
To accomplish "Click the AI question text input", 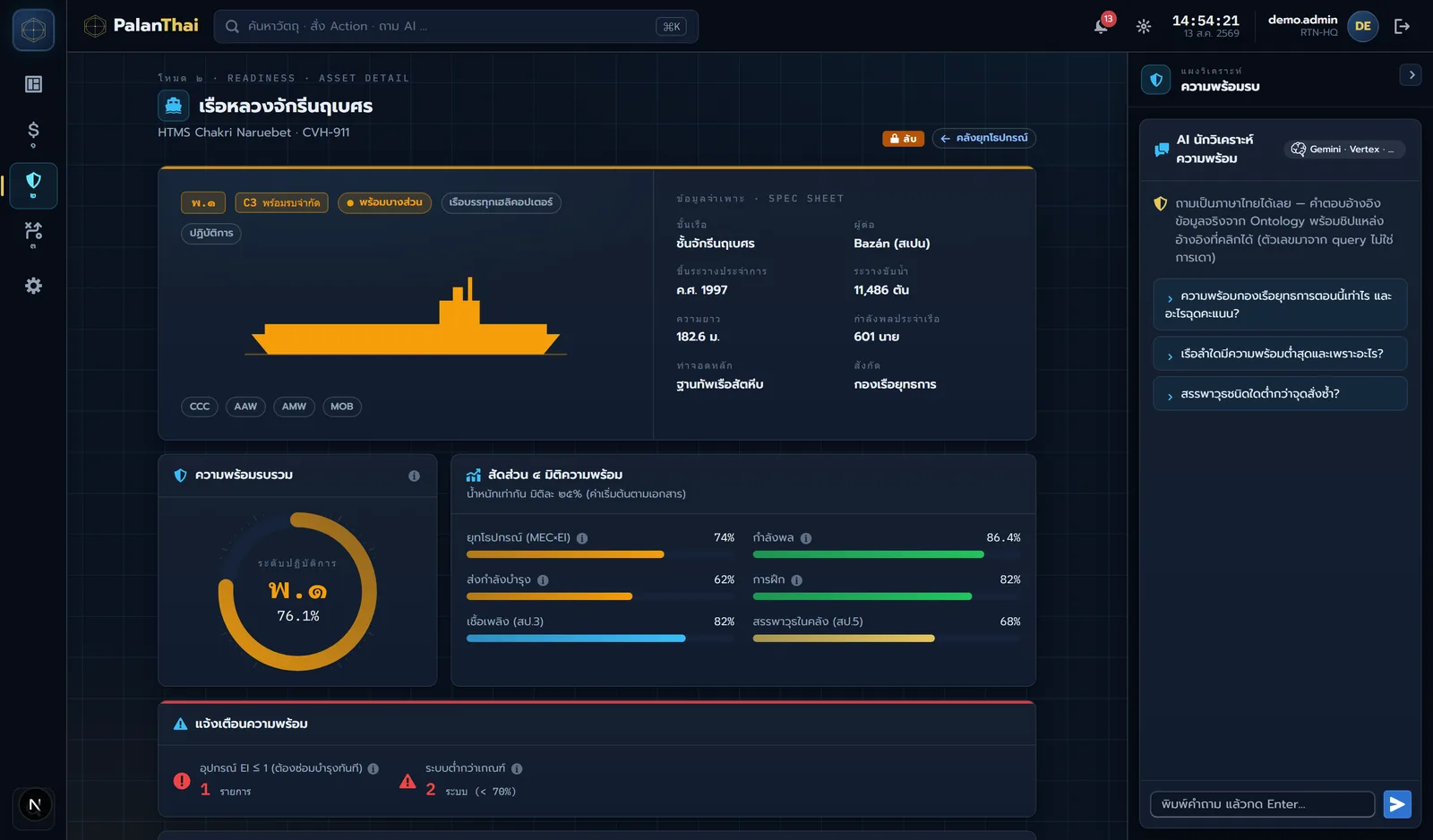I will [1262, 804].
